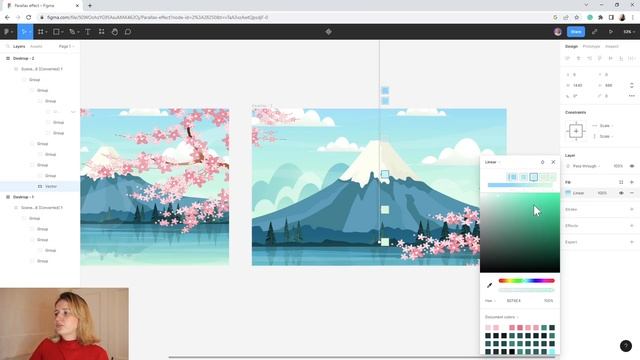Click the Share button
640x360 pixels.
576,32
